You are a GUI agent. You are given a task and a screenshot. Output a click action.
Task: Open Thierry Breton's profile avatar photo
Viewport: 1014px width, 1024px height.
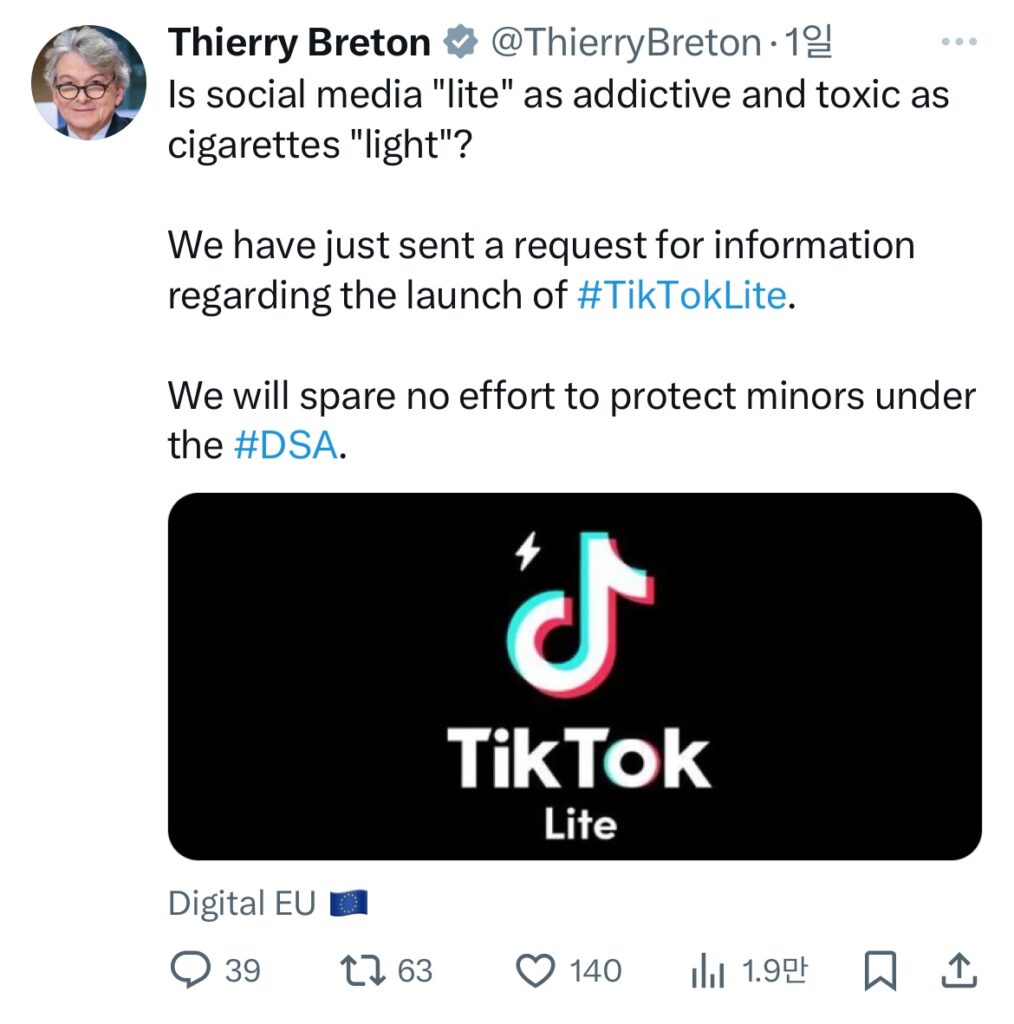coord(89,83)
